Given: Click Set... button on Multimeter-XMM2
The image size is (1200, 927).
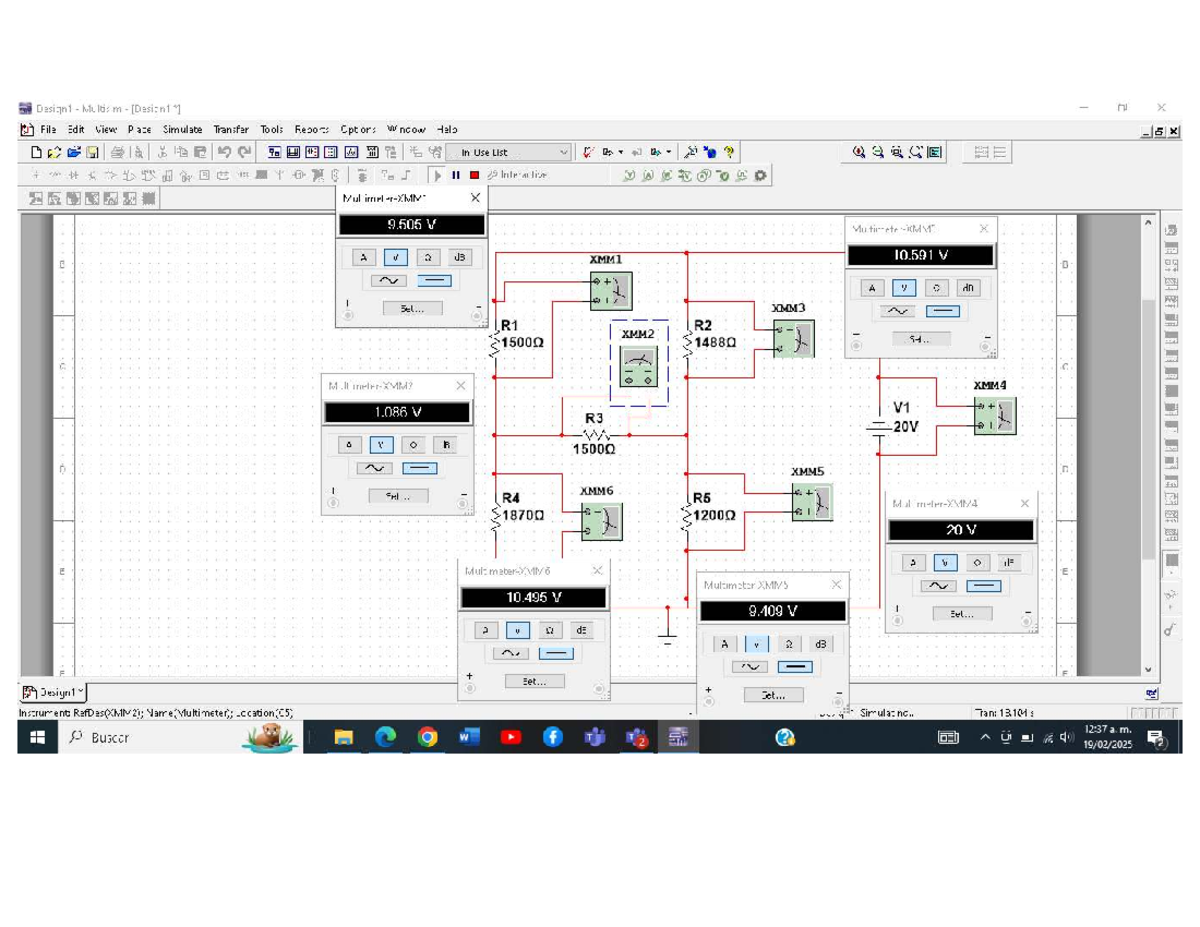Looking at the screenshot, I should pos(398,496).
